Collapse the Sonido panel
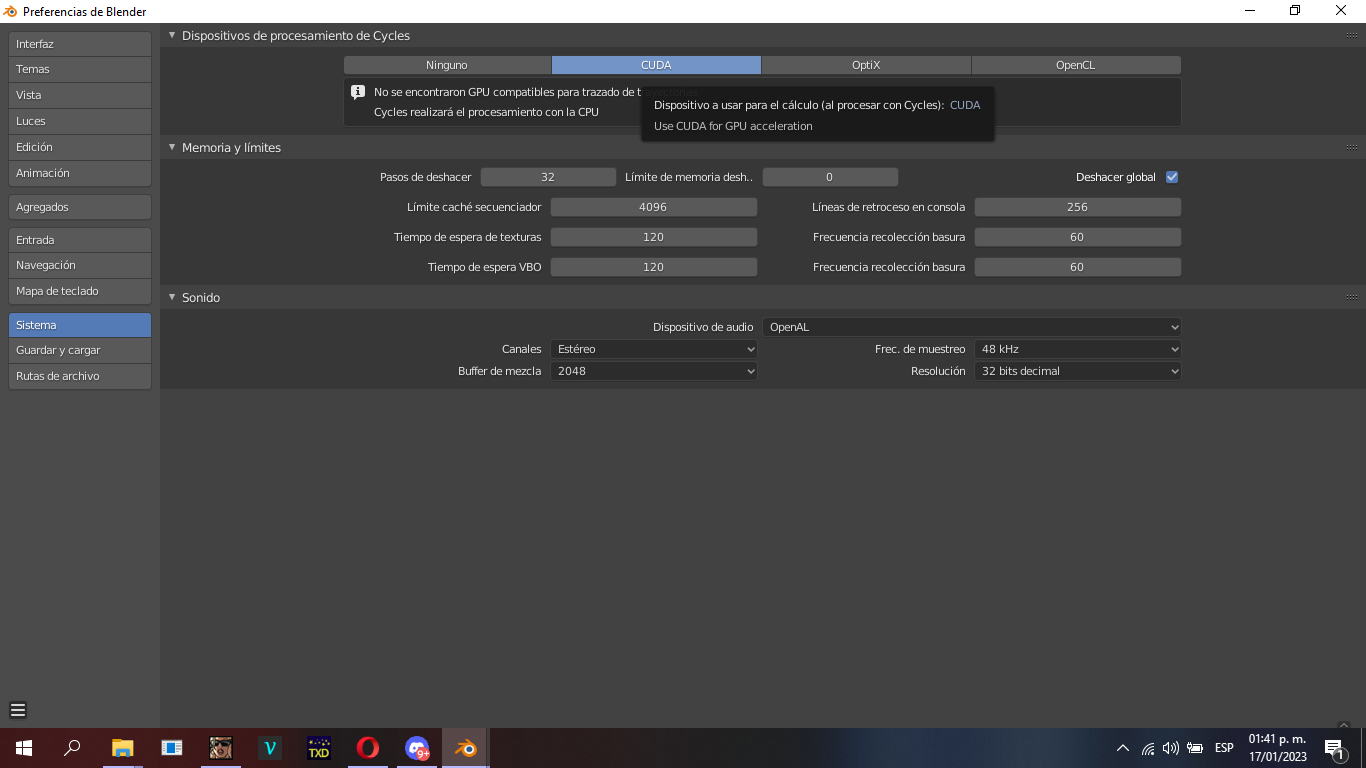Screen dimensions: 1366x768 point(172,297)
